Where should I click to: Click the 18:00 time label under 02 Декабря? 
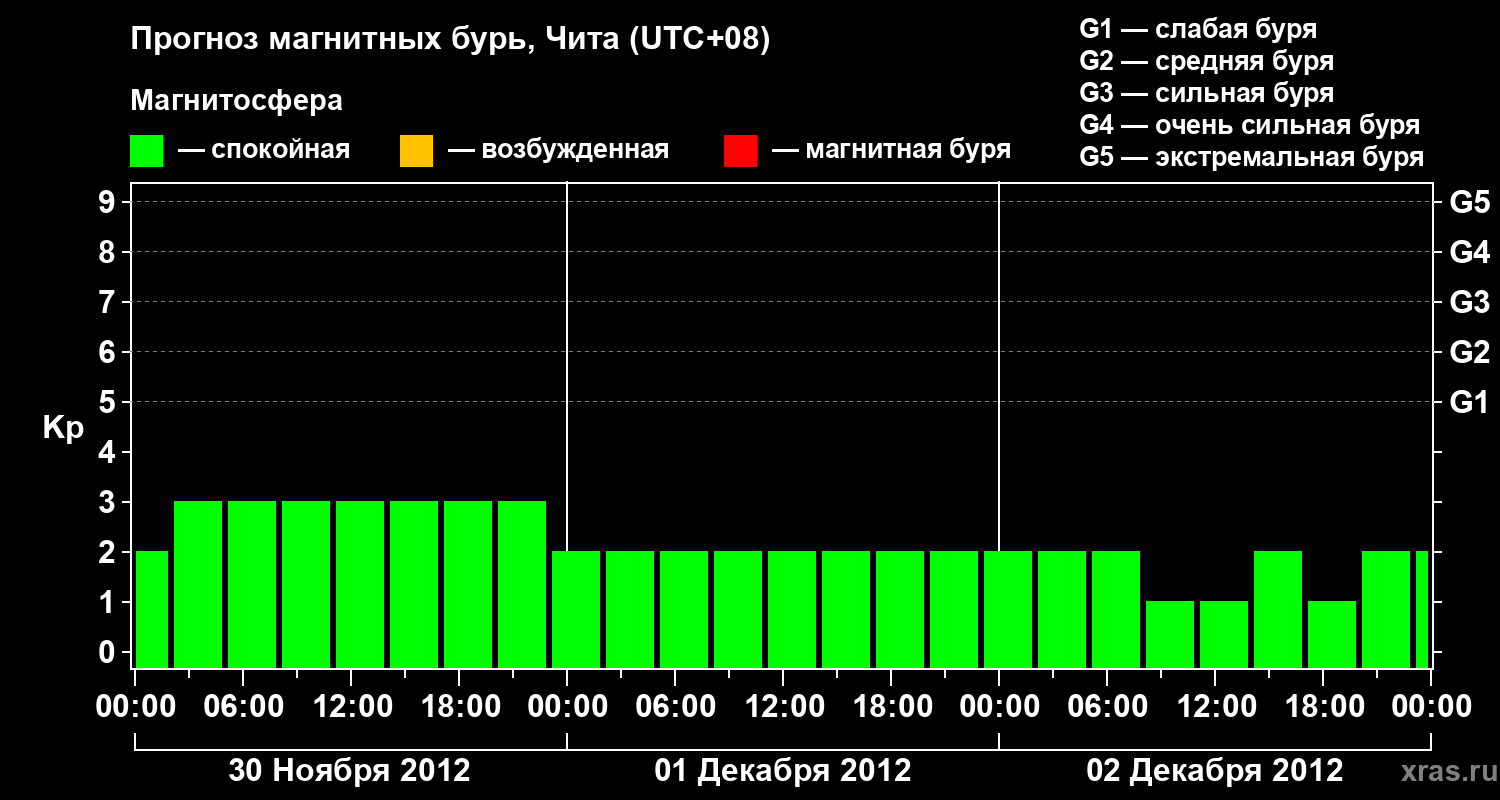point(1325,707)
